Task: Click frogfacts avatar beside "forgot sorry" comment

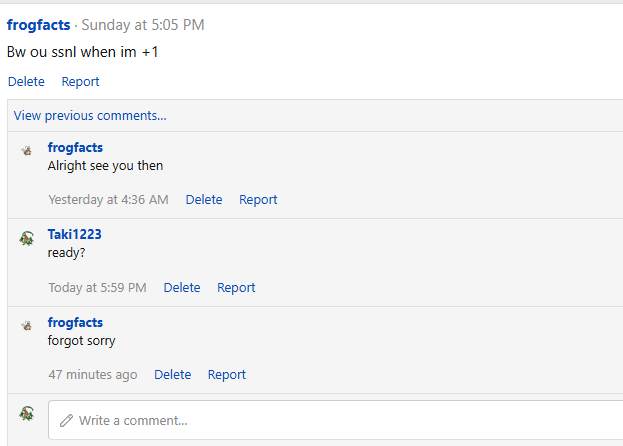Action: tap(27, 325)
